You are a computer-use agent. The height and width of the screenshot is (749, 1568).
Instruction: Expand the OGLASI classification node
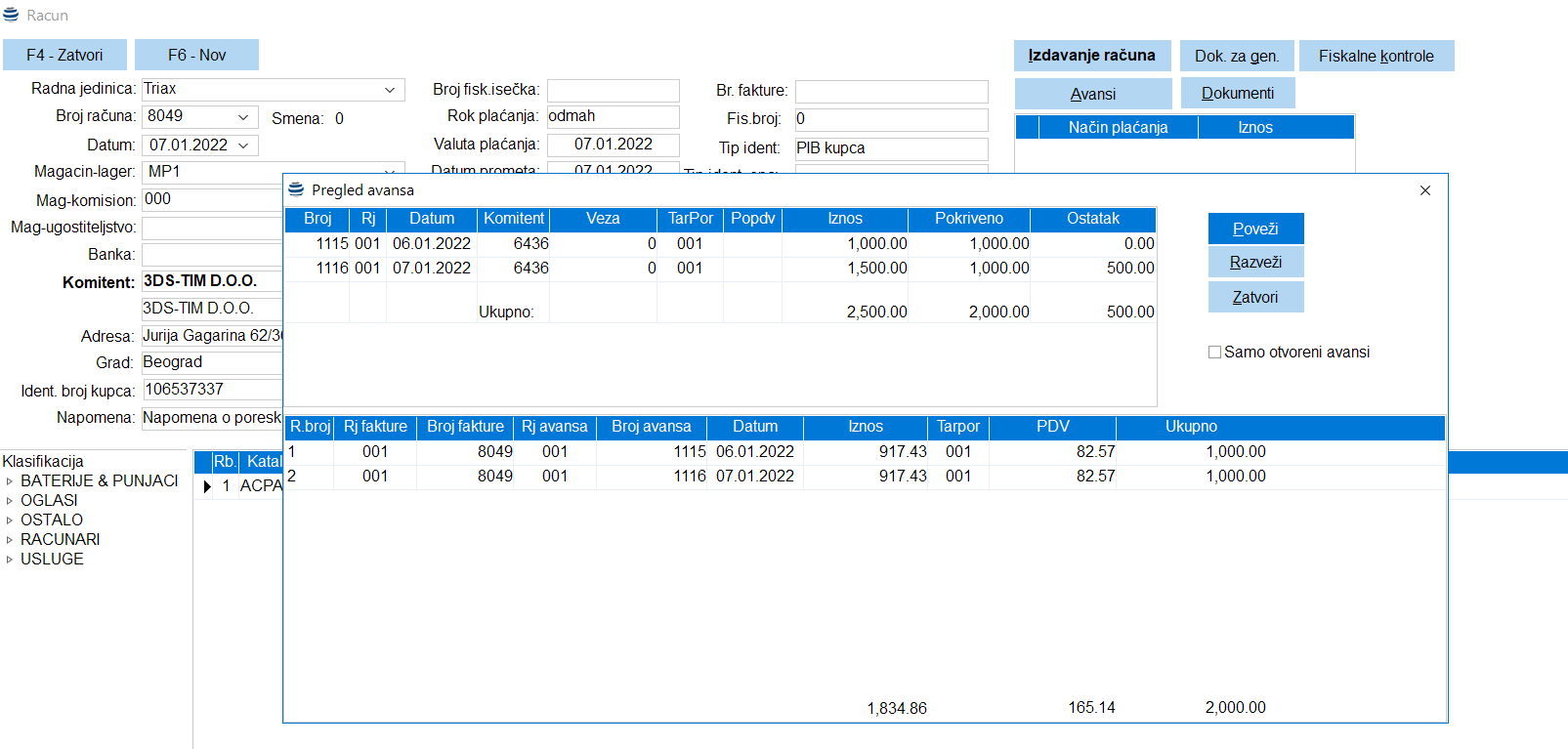(x=10, y=501)
